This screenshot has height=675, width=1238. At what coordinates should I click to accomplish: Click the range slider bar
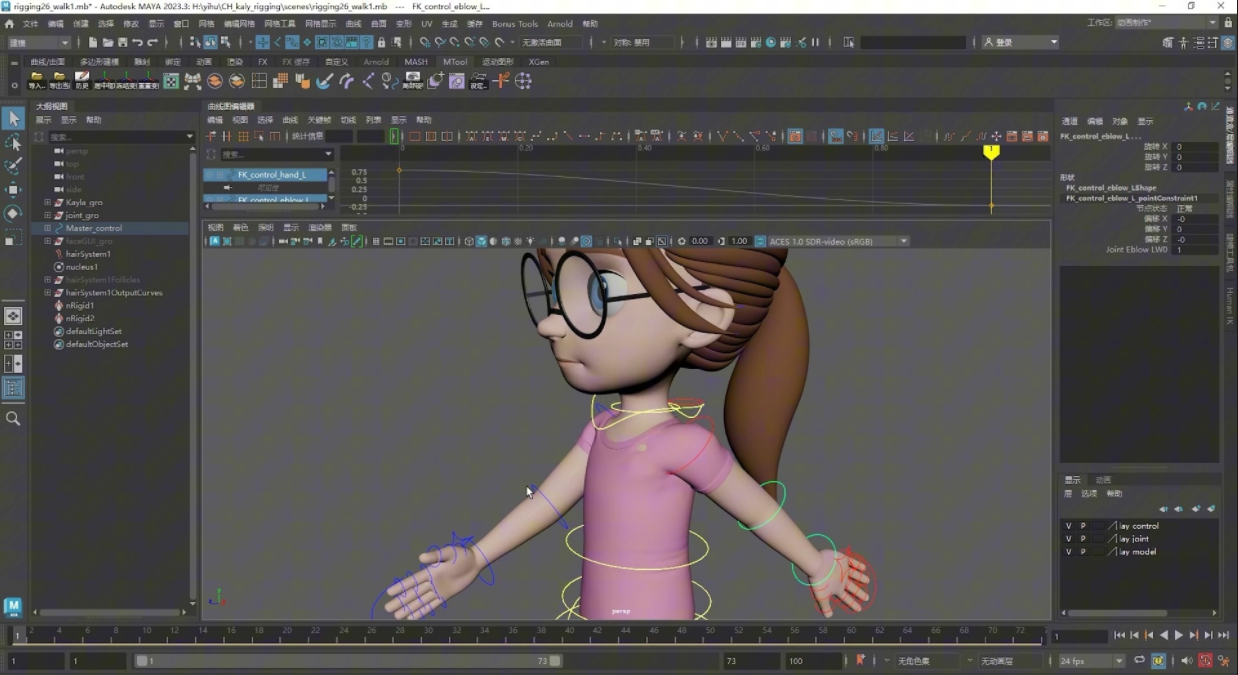point(348,661)
